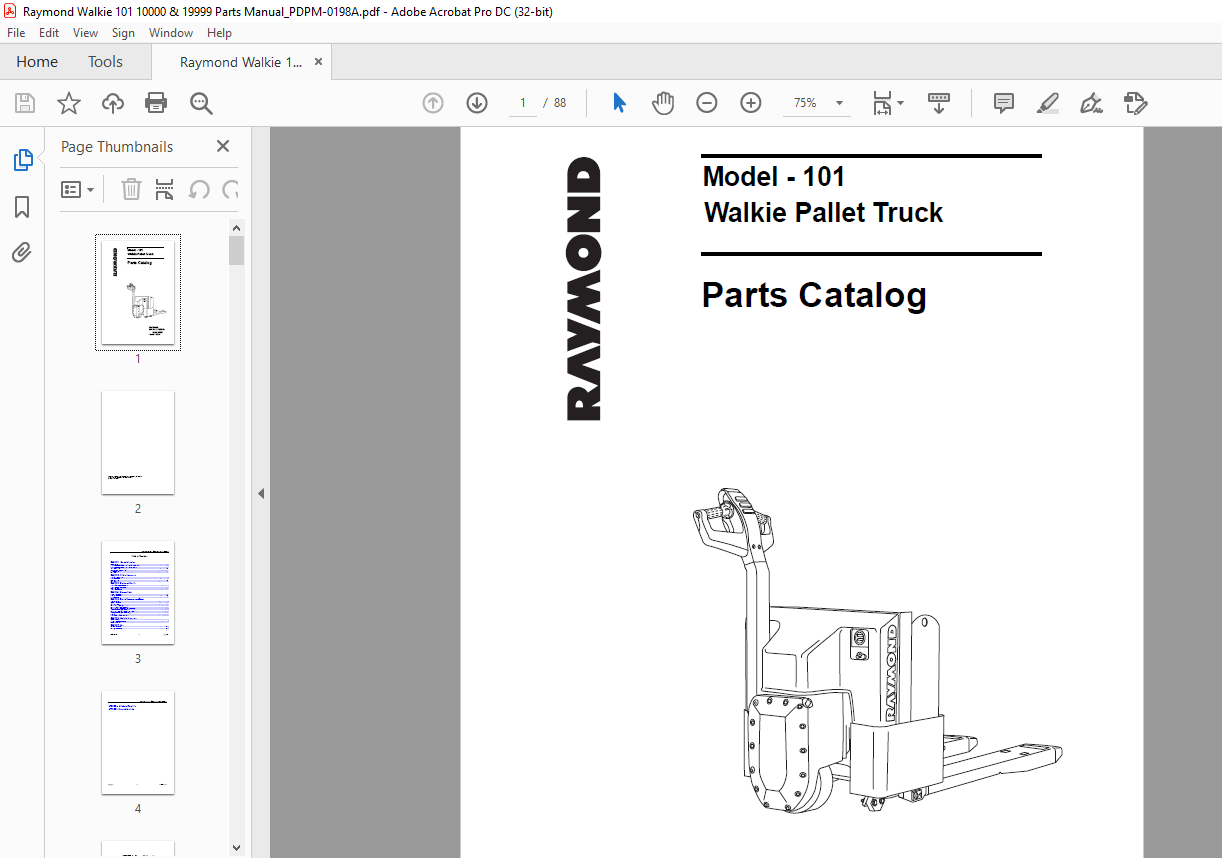The height and width of the screenshot is (858, 1222).
Task: Click the page number input field
Action: (x=523, y=103)
